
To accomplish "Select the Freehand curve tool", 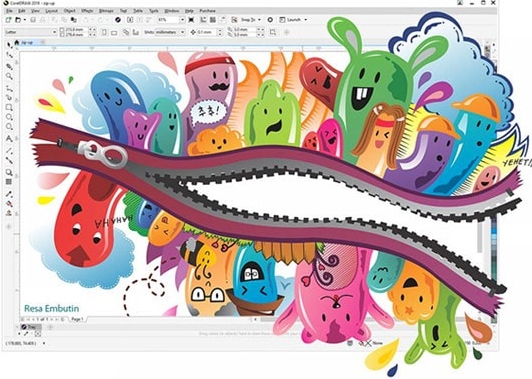I will (9, 89).
